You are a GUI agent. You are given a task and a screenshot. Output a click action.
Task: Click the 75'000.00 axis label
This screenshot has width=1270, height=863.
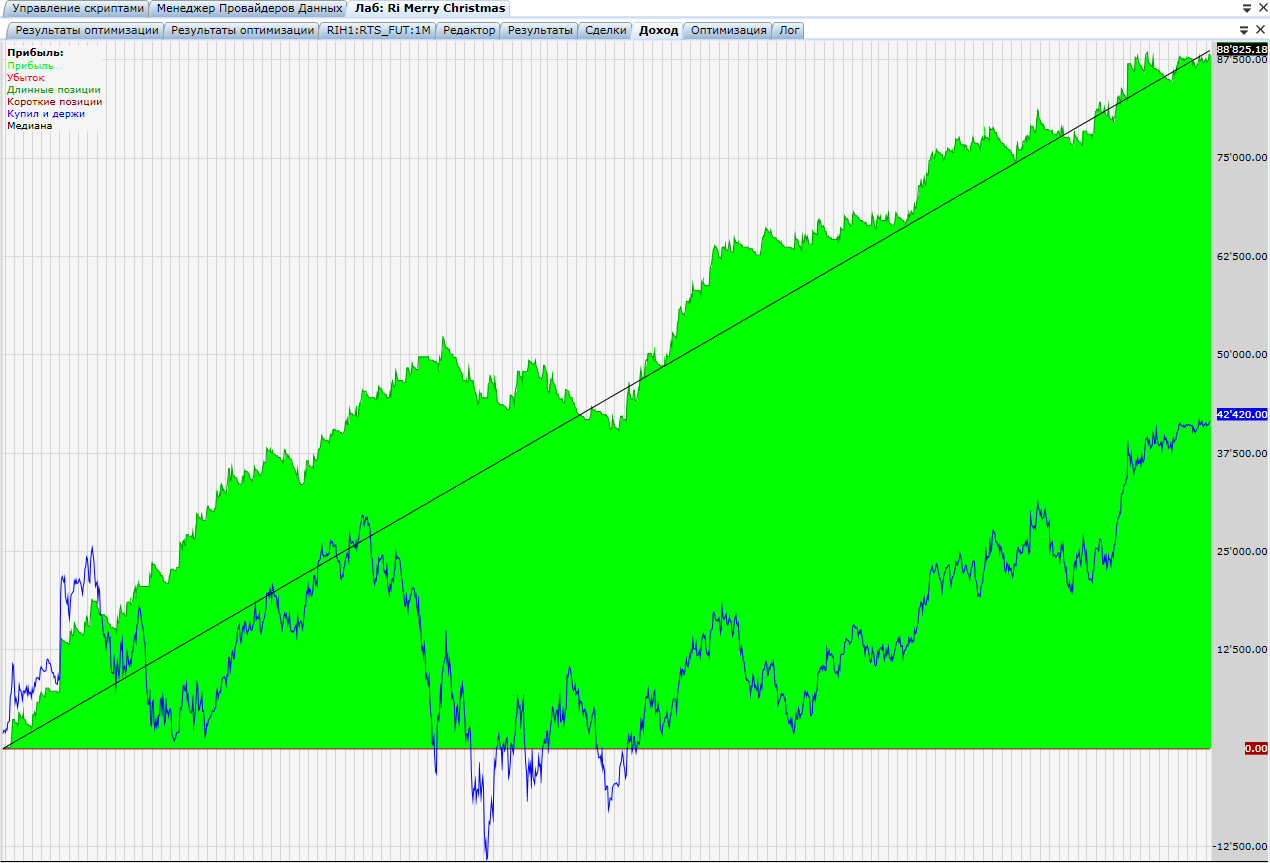pos(1241,158)
